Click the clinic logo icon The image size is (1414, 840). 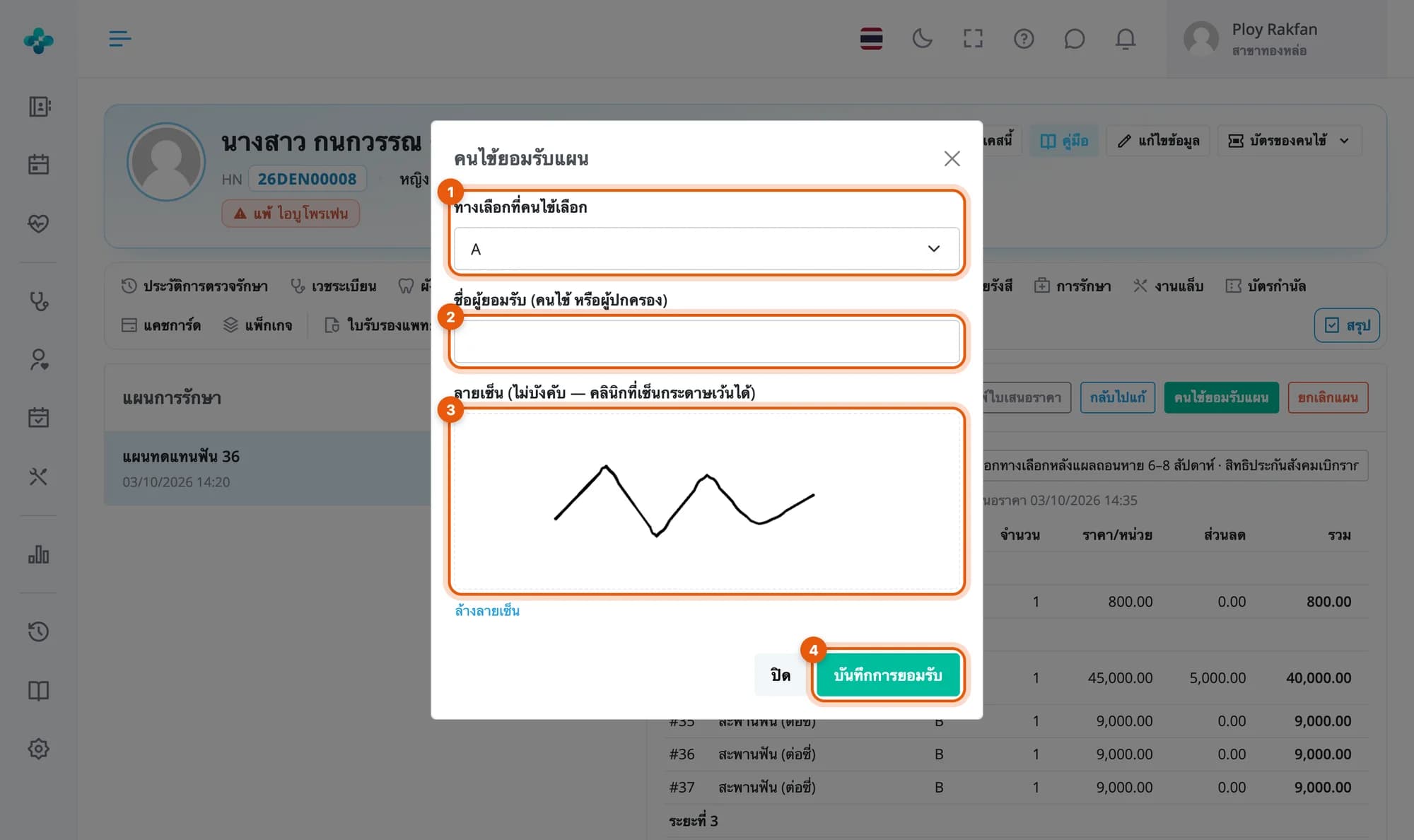point(38,40)
